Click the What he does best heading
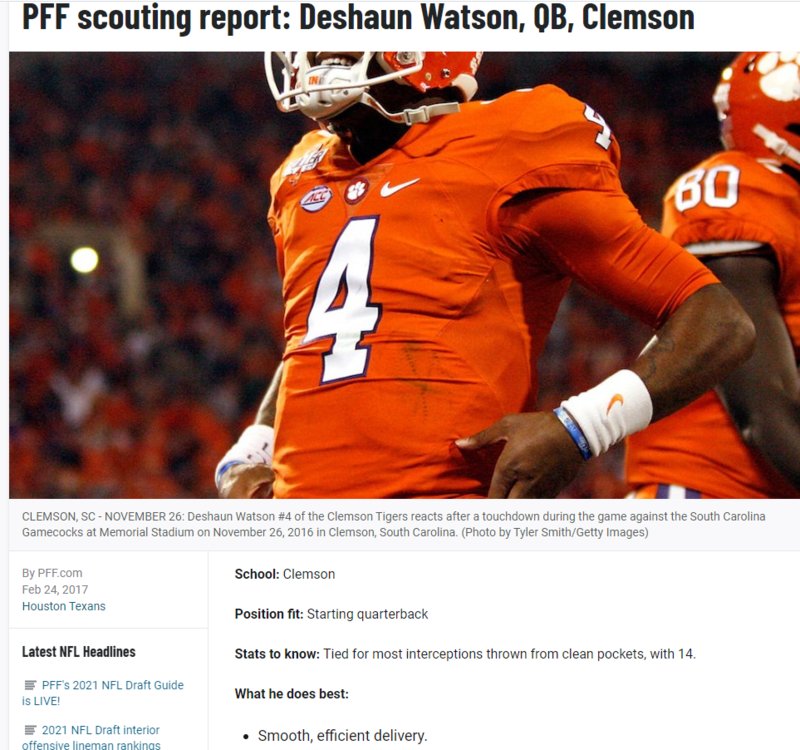 pos(292,694)
